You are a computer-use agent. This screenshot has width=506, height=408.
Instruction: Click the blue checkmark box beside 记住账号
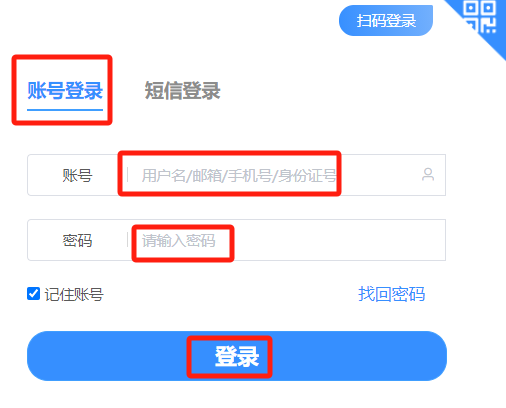pyautogui.click(x=33, y=294)
